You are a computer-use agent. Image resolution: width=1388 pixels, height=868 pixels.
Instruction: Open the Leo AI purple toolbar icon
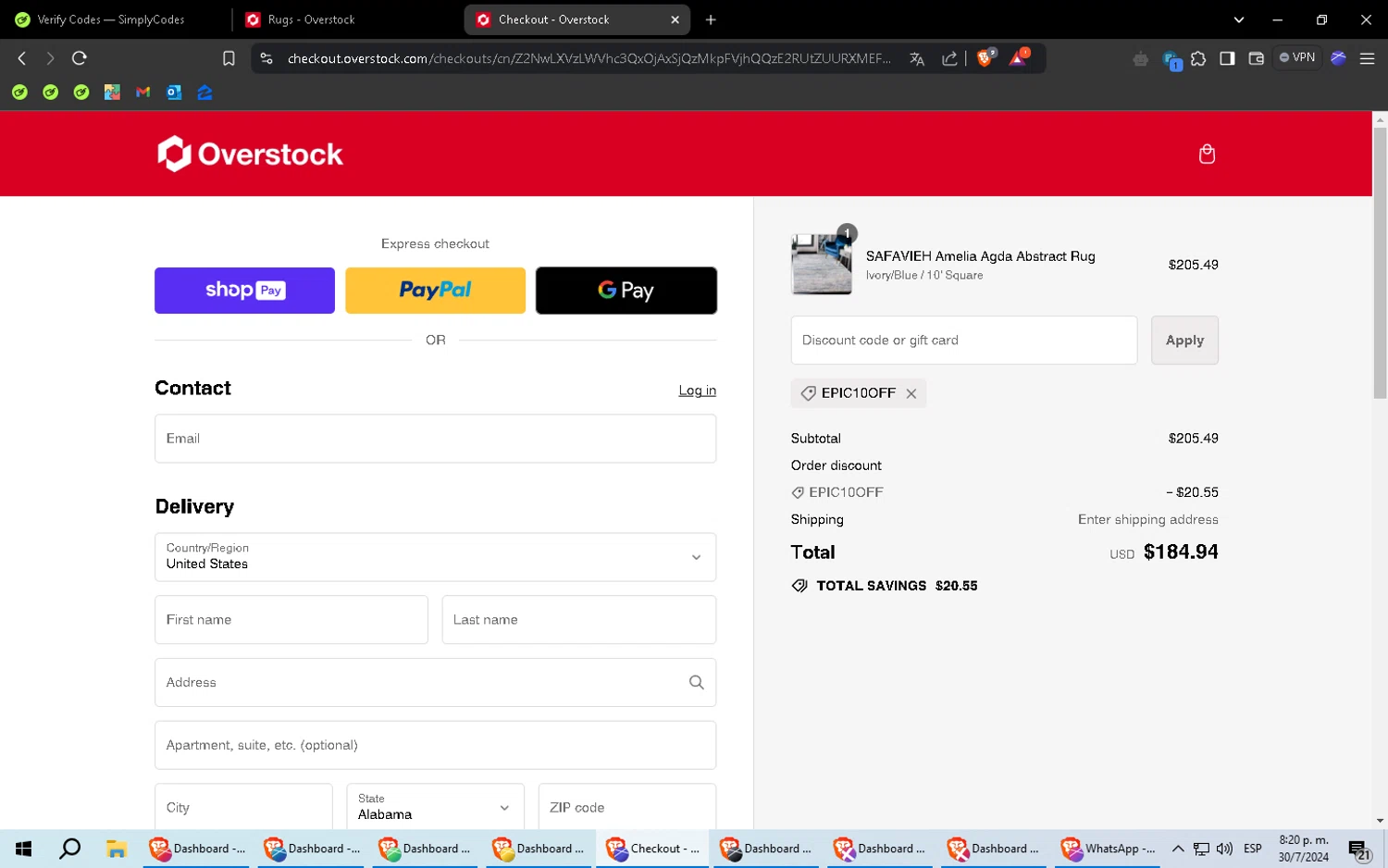tap(1338, 58)
